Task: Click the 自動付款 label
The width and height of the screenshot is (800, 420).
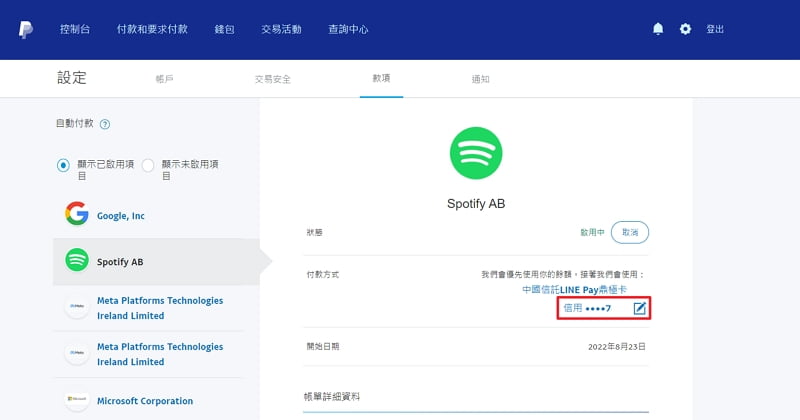Action: [x=74, y=123]
